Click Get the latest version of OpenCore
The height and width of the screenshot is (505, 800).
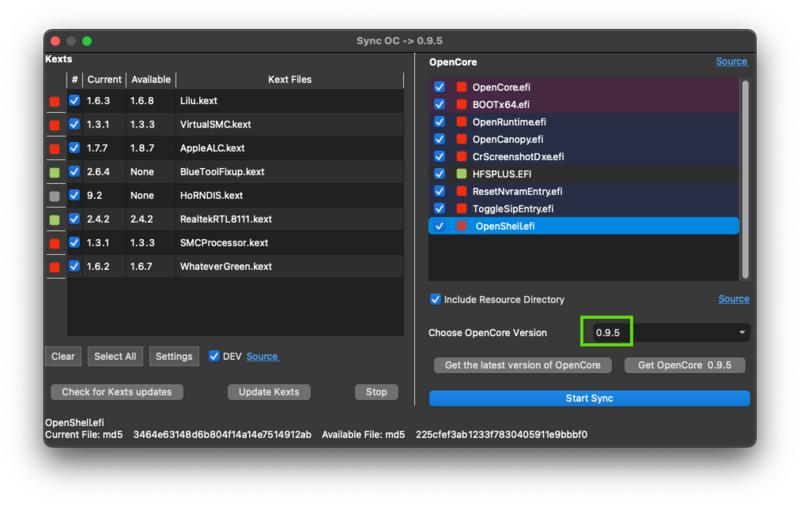coord(522,365)
